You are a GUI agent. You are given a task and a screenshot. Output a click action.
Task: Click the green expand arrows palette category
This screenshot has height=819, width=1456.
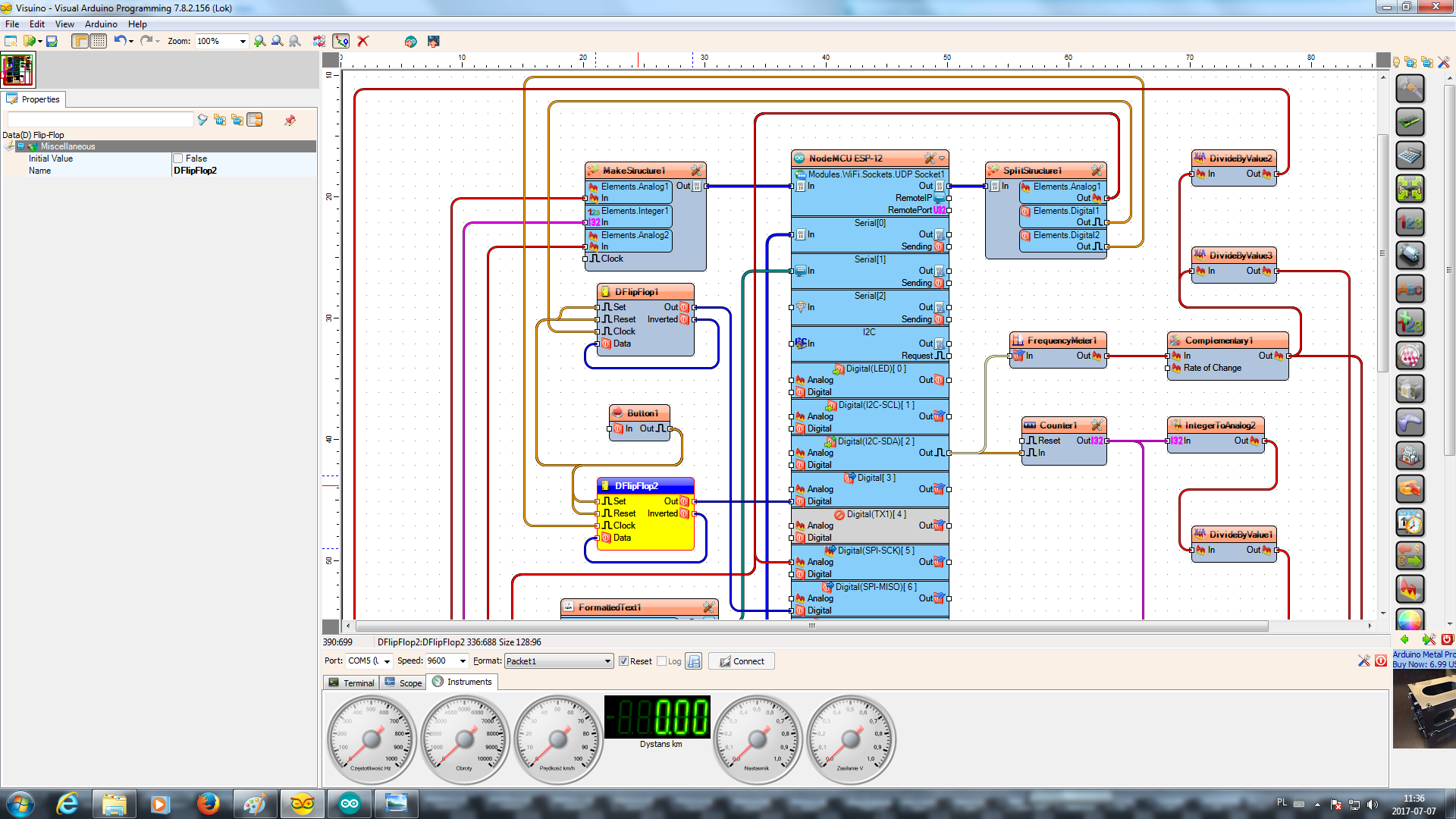tap(1410, 189)
